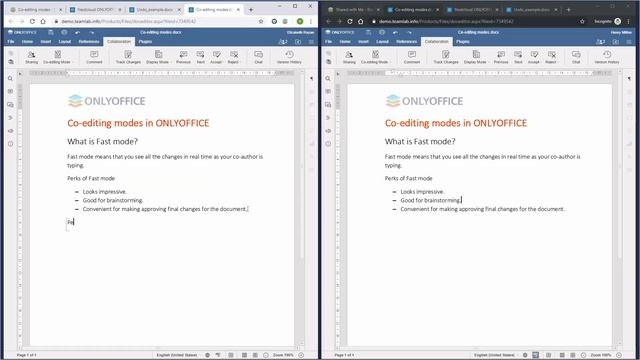This screenshot has width=640, height=360.
Task: Click Undo in right window title bar
Action: tap(395, 32)
